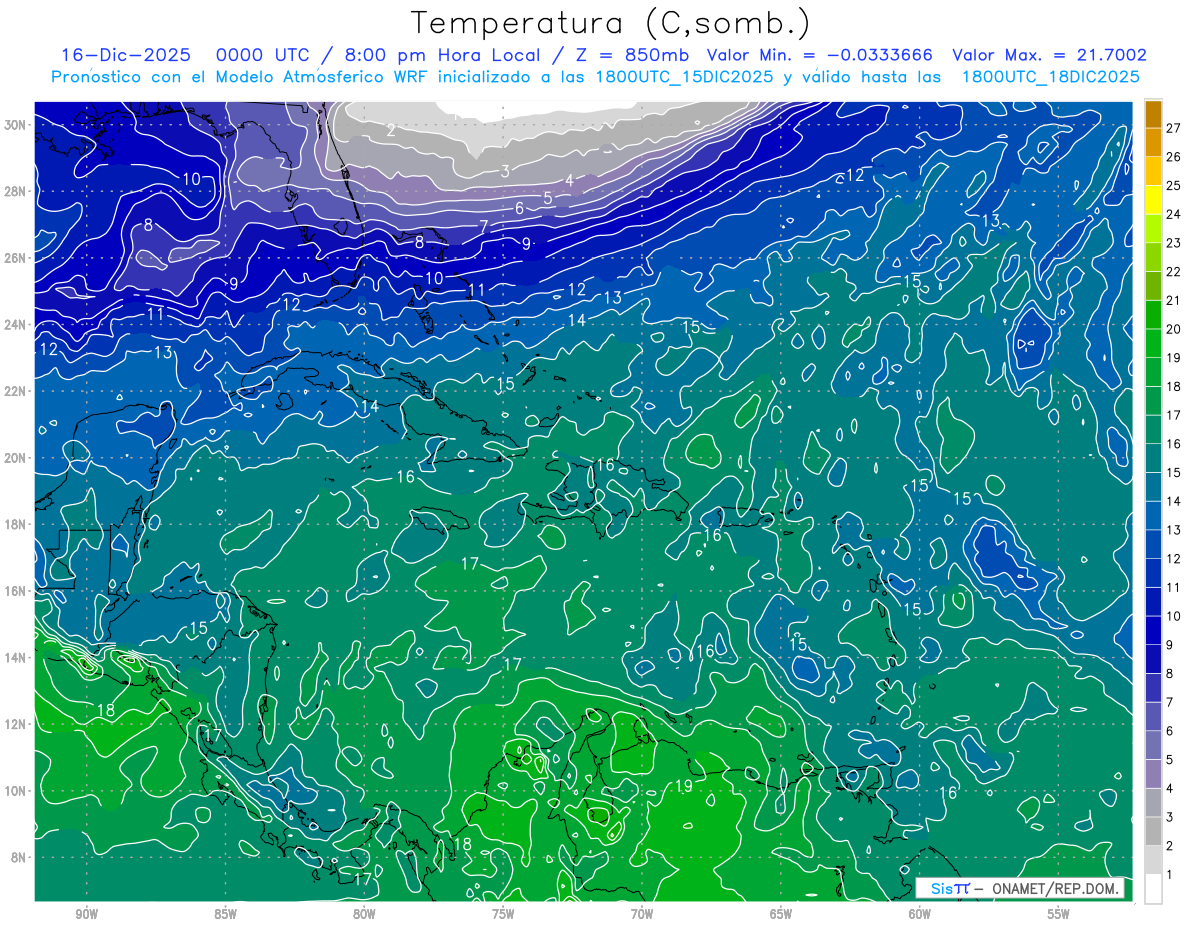Click the "22N" latitude axis label
The width and height of the screenshot is (1200, 927).
[16, 391]
